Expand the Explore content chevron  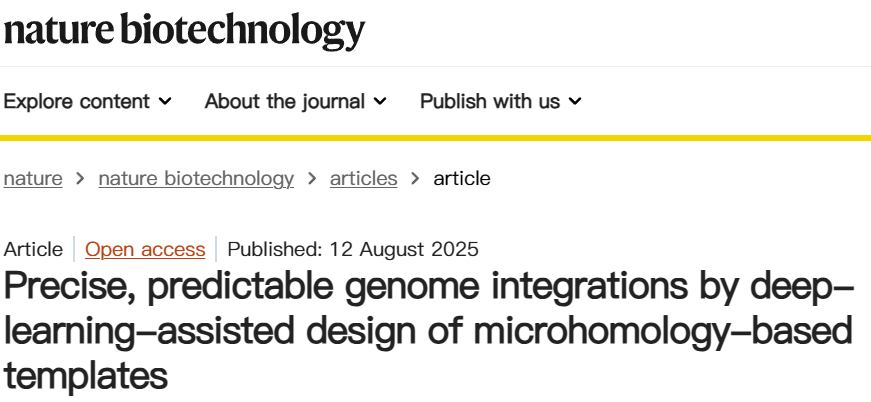point(165,101)
